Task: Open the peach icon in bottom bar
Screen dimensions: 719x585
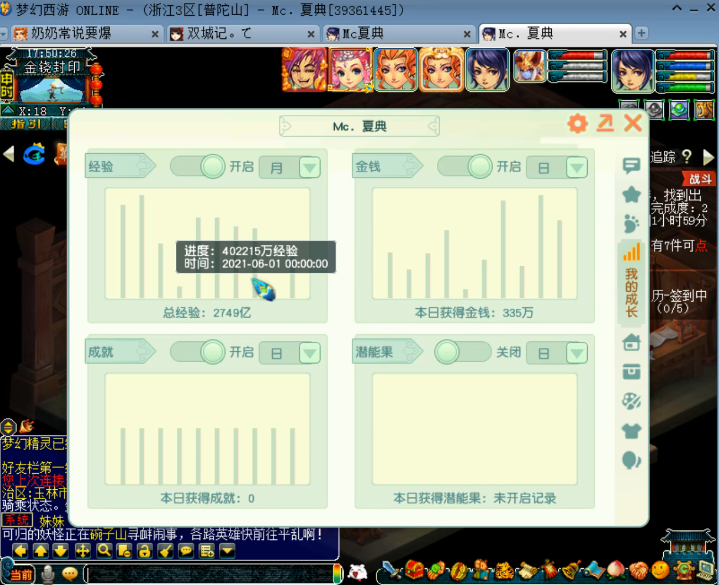Action: (x=616, y=570)
